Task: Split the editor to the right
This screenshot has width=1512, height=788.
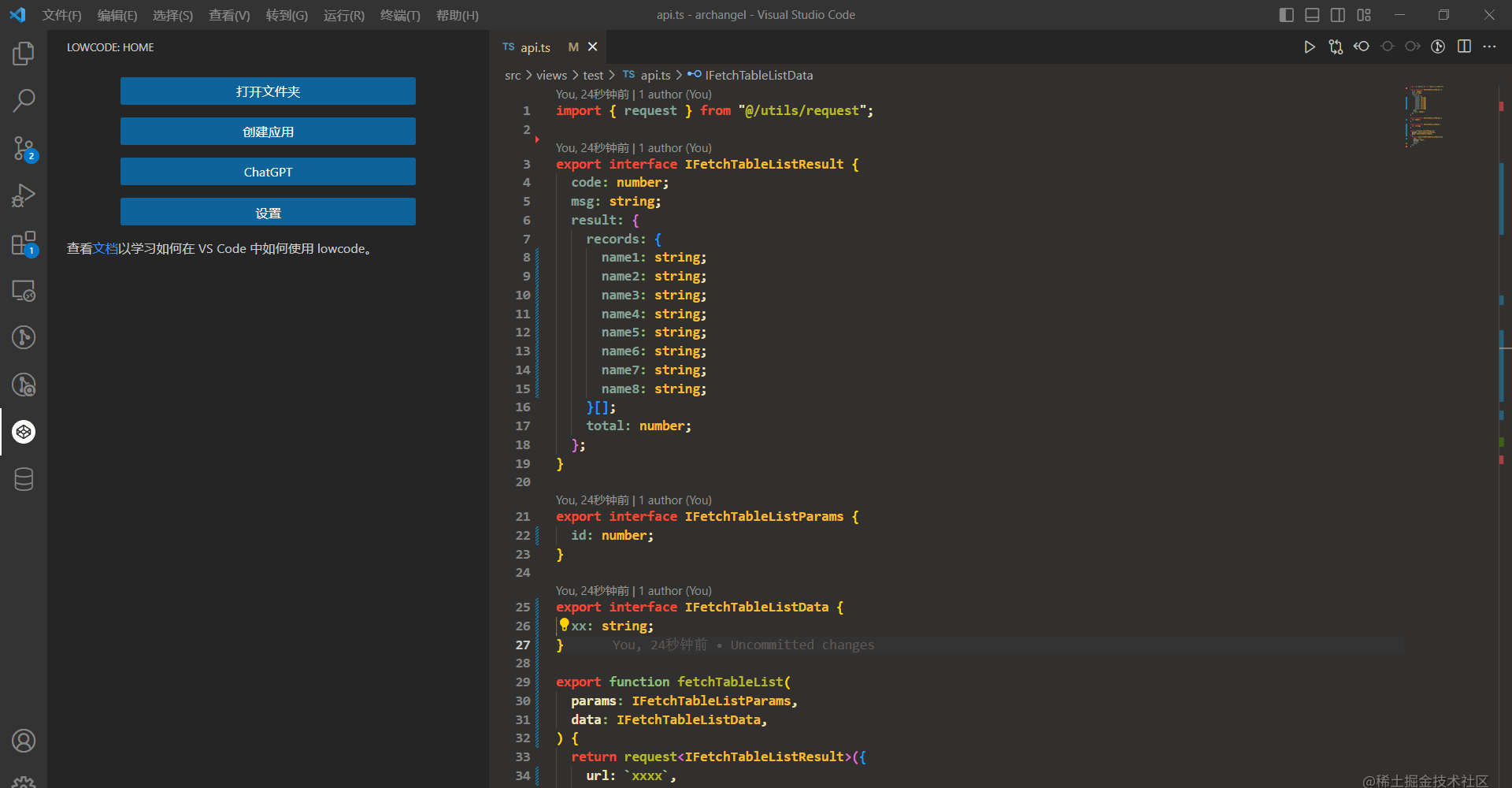Action: click(x=1464, y=47)
